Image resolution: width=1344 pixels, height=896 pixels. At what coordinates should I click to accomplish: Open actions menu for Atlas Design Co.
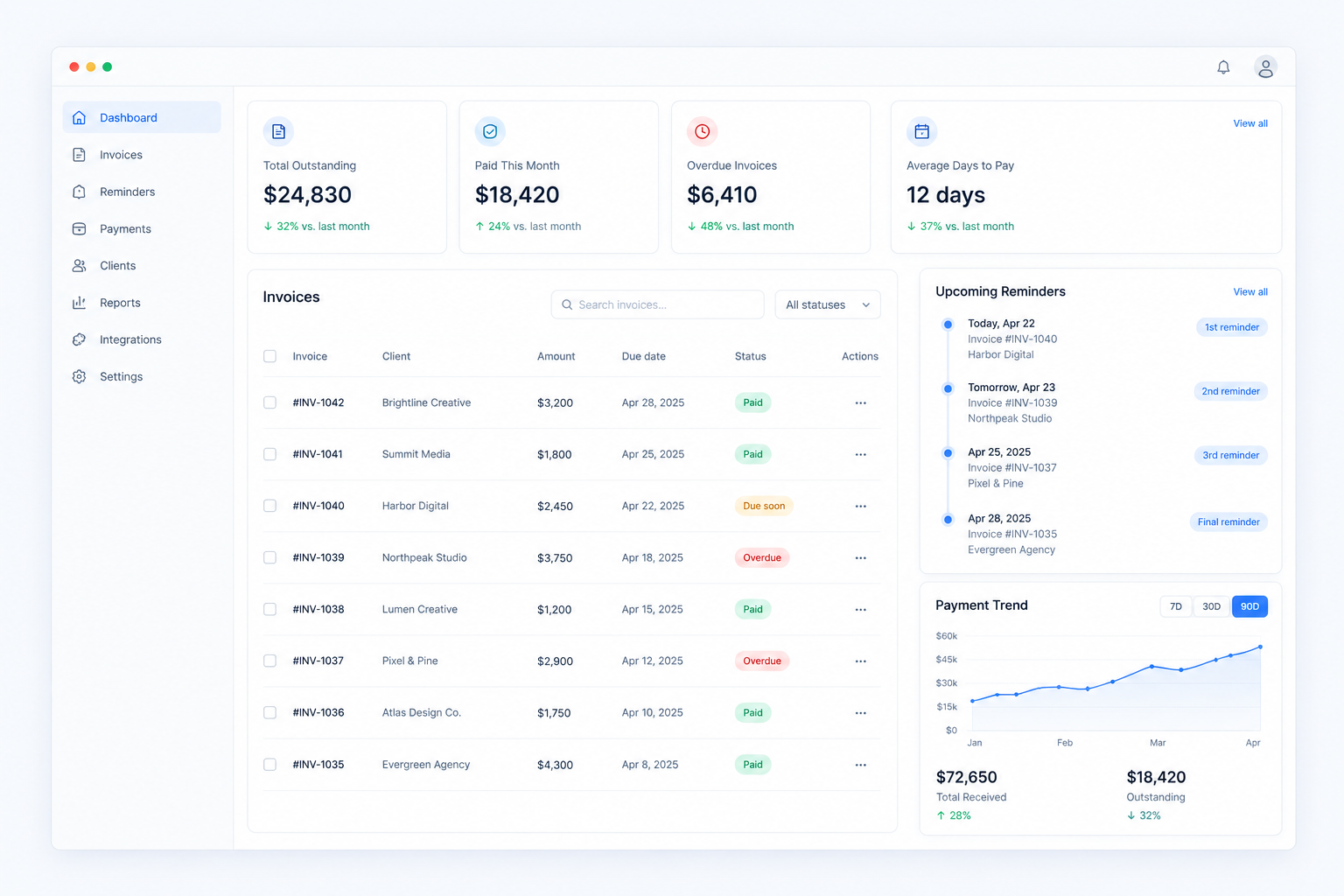click(860, 712)
